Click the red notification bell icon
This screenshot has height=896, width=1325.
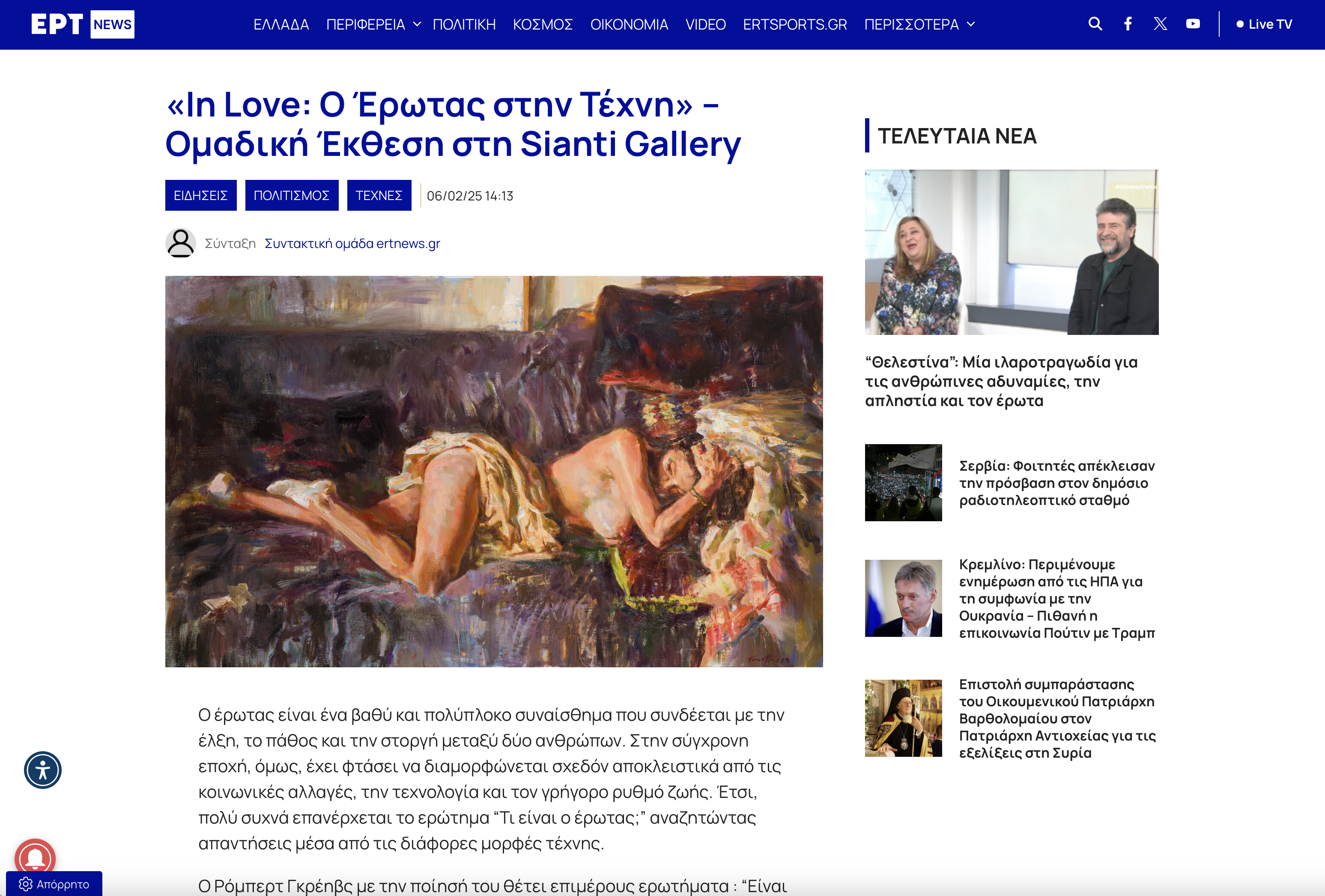(35, 857)
